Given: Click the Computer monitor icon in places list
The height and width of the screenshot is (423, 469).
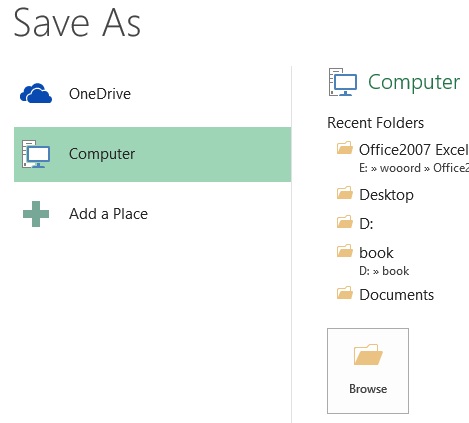Looking at the screenshot, I should [x=36, y=154].
